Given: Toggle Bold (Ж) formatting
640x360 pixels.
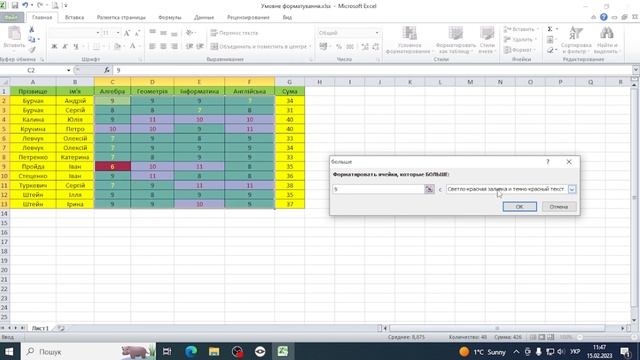Looking at the screenshot, I should point(54,47).
